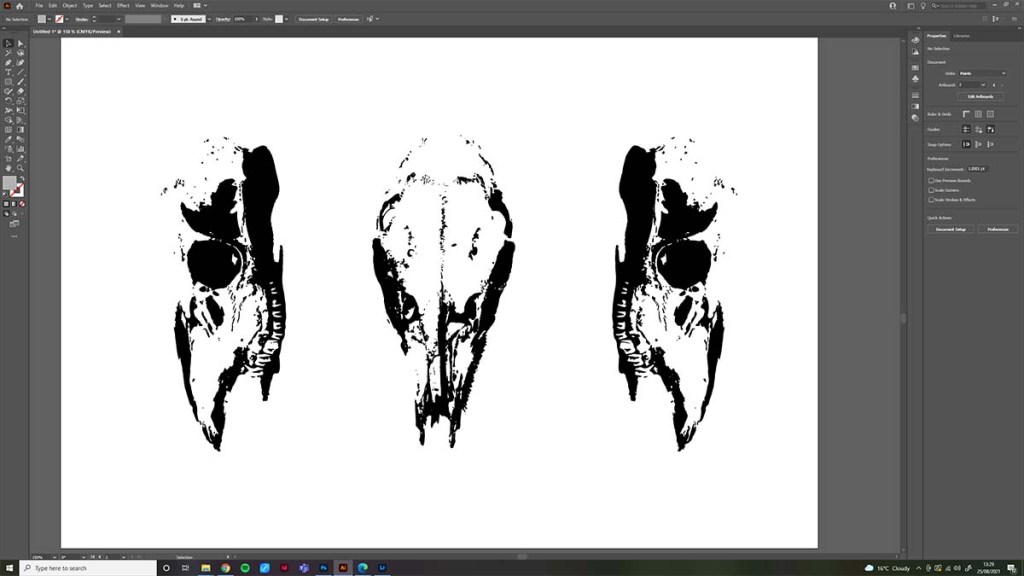Click the Fill color swatch in toolbar
Screen dimensions: 1024x576
point(10,183)
